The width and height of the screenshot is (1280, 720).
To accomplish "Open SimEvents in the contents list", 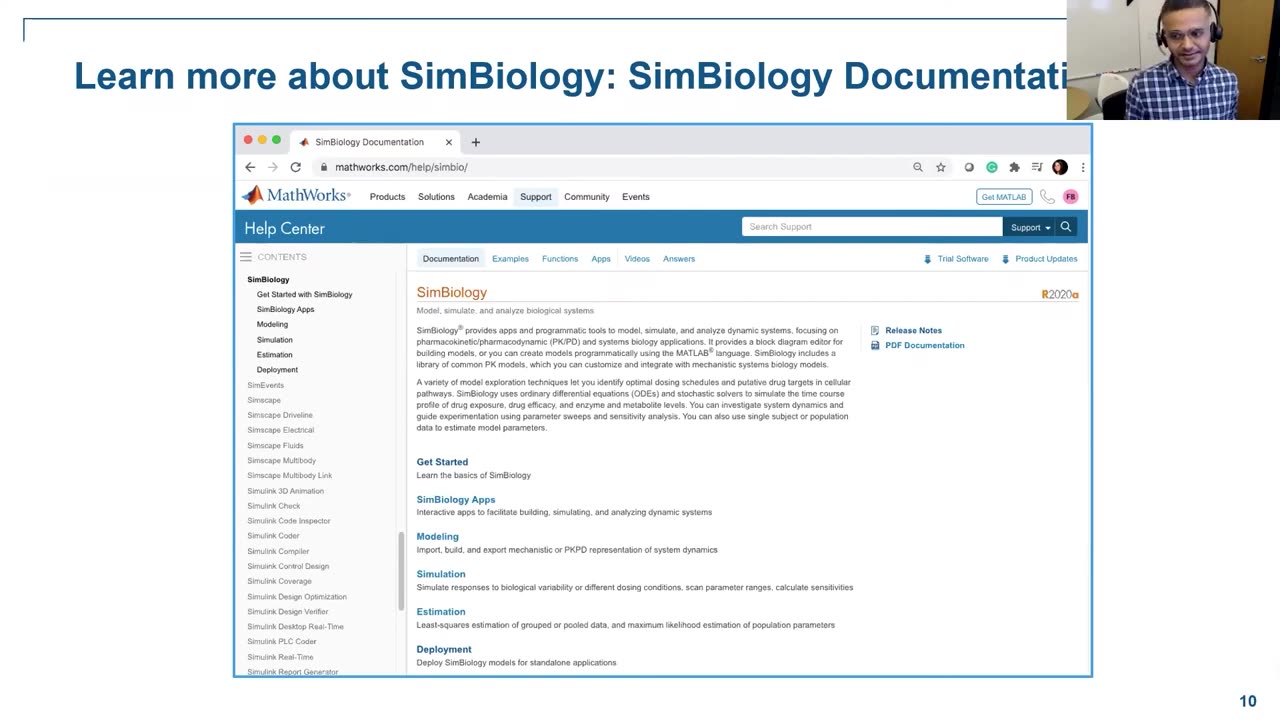I will [265, 385].
